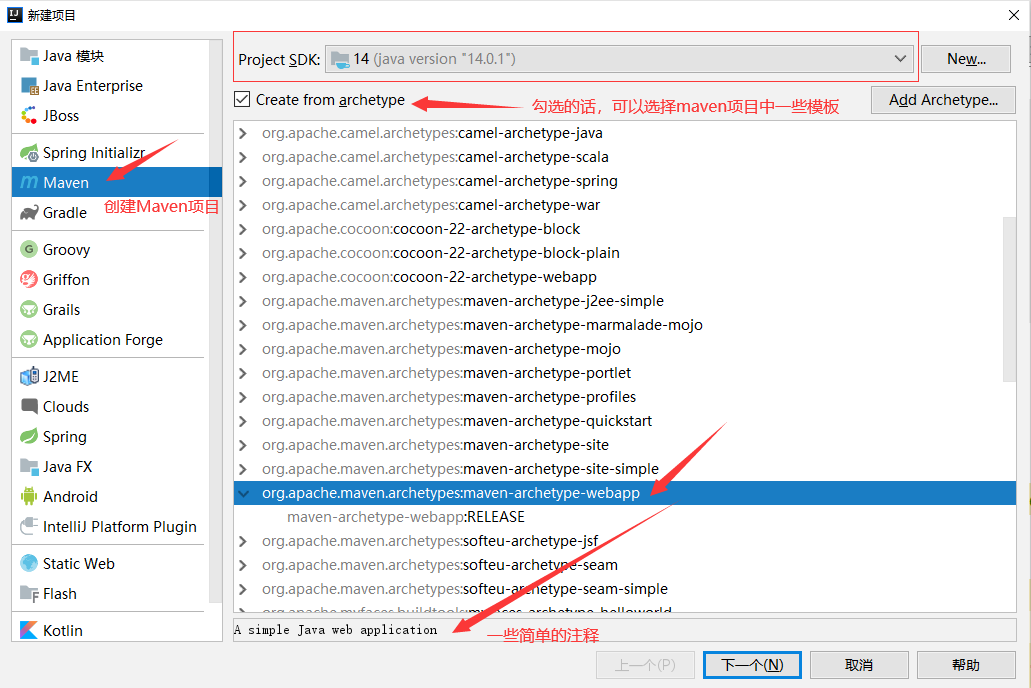This screenshot has height=688, width=1031.
Task: Select maven-archetype-profiles row
Action: (x=625, y=397)
